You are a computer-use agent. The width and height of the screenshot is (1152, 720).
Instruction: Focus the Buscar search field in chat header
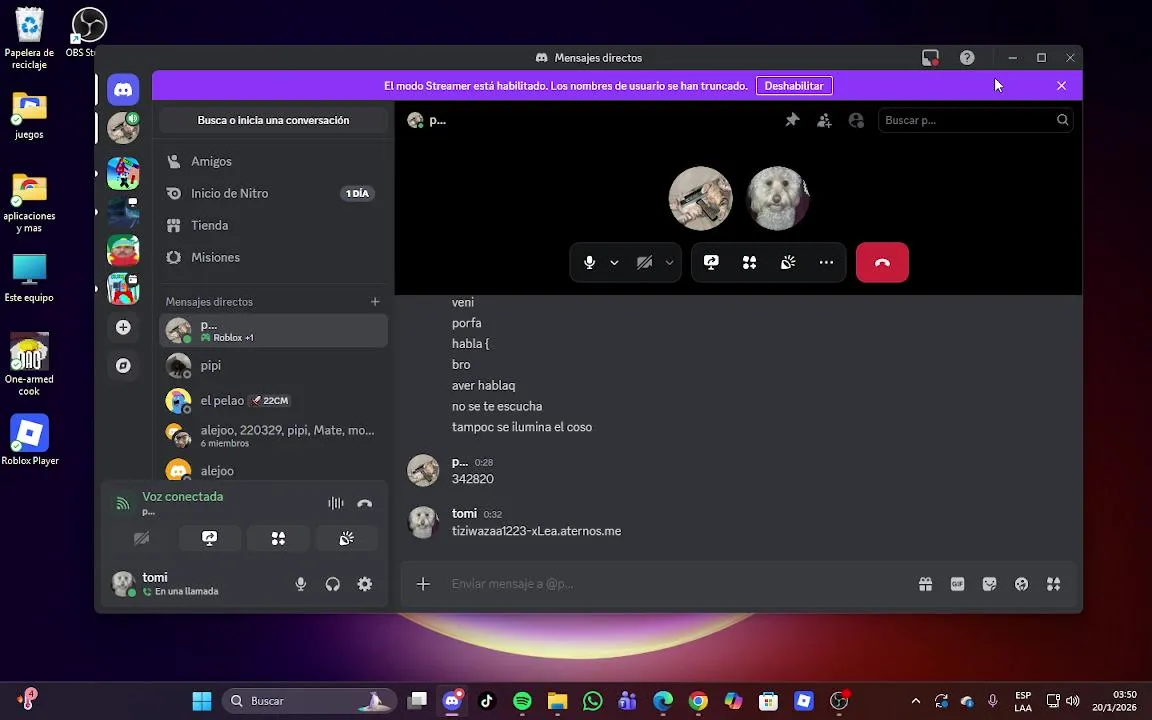(976, 120)
